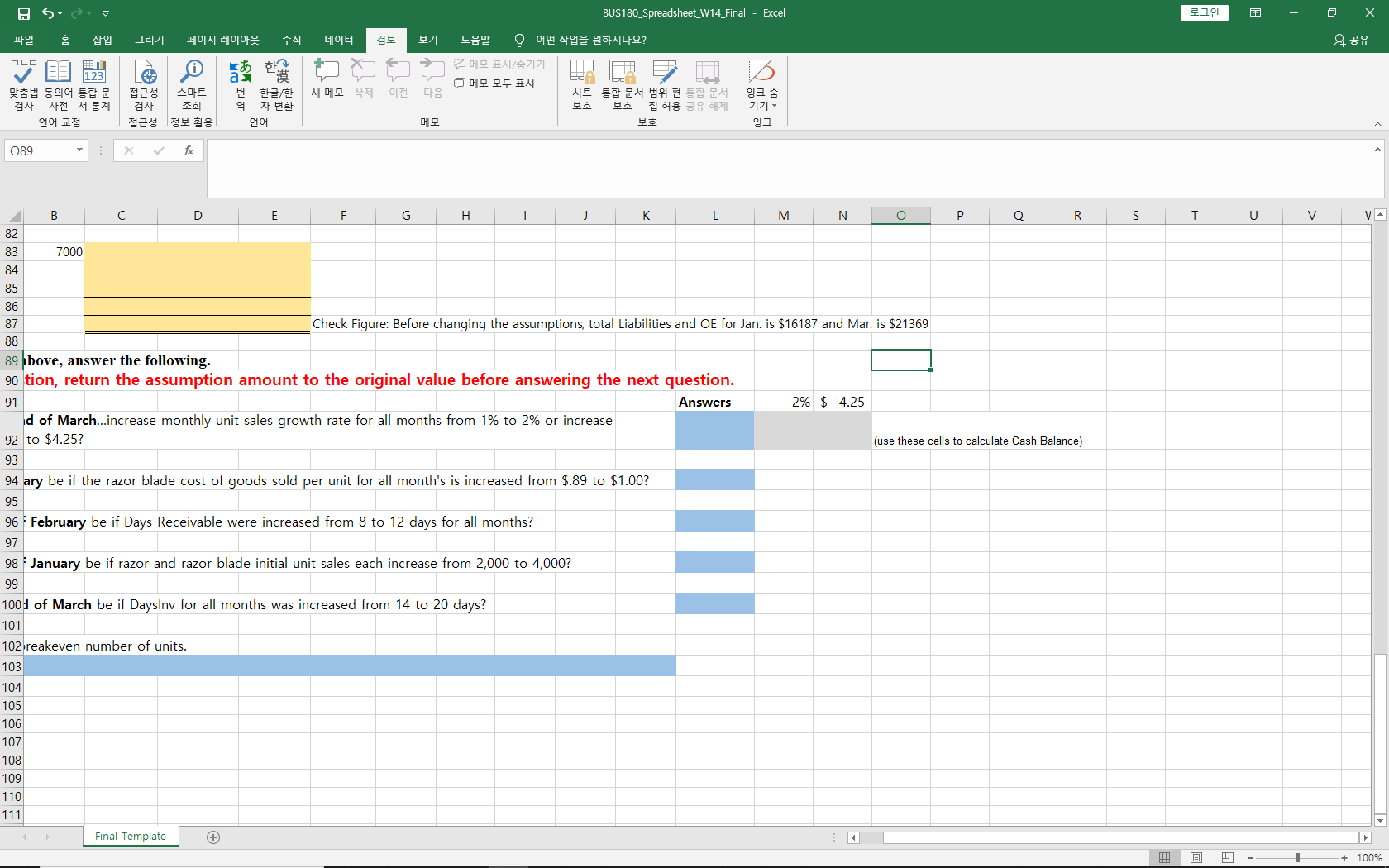Click the 로그인 sign-in button
Image resolution: width=1389 pixels, height=868 pixels.
[x=1204, y=12]
